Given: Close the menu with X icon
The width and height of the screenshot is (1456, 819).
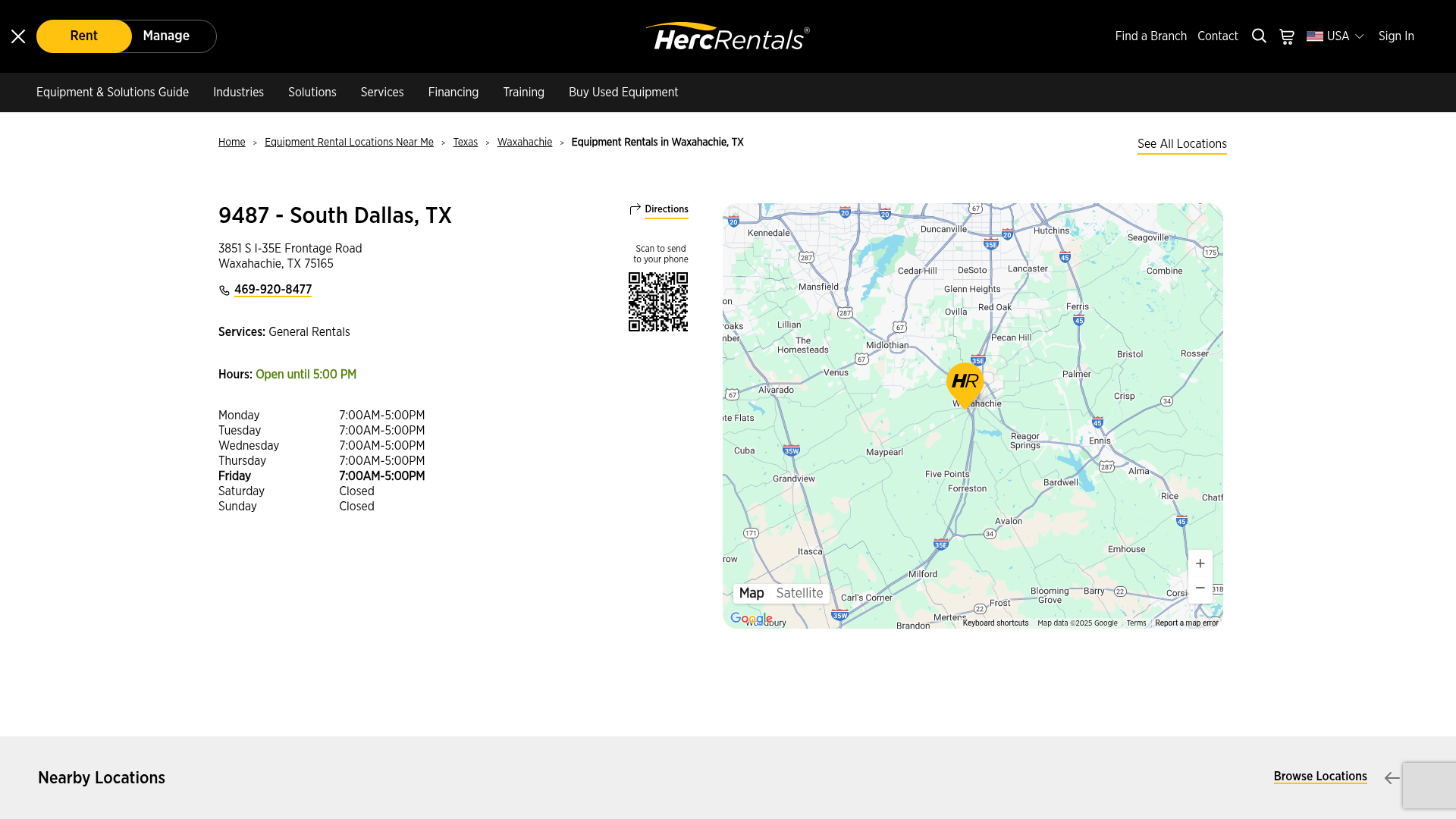Looking at the screenshot, I should point(18,36).
